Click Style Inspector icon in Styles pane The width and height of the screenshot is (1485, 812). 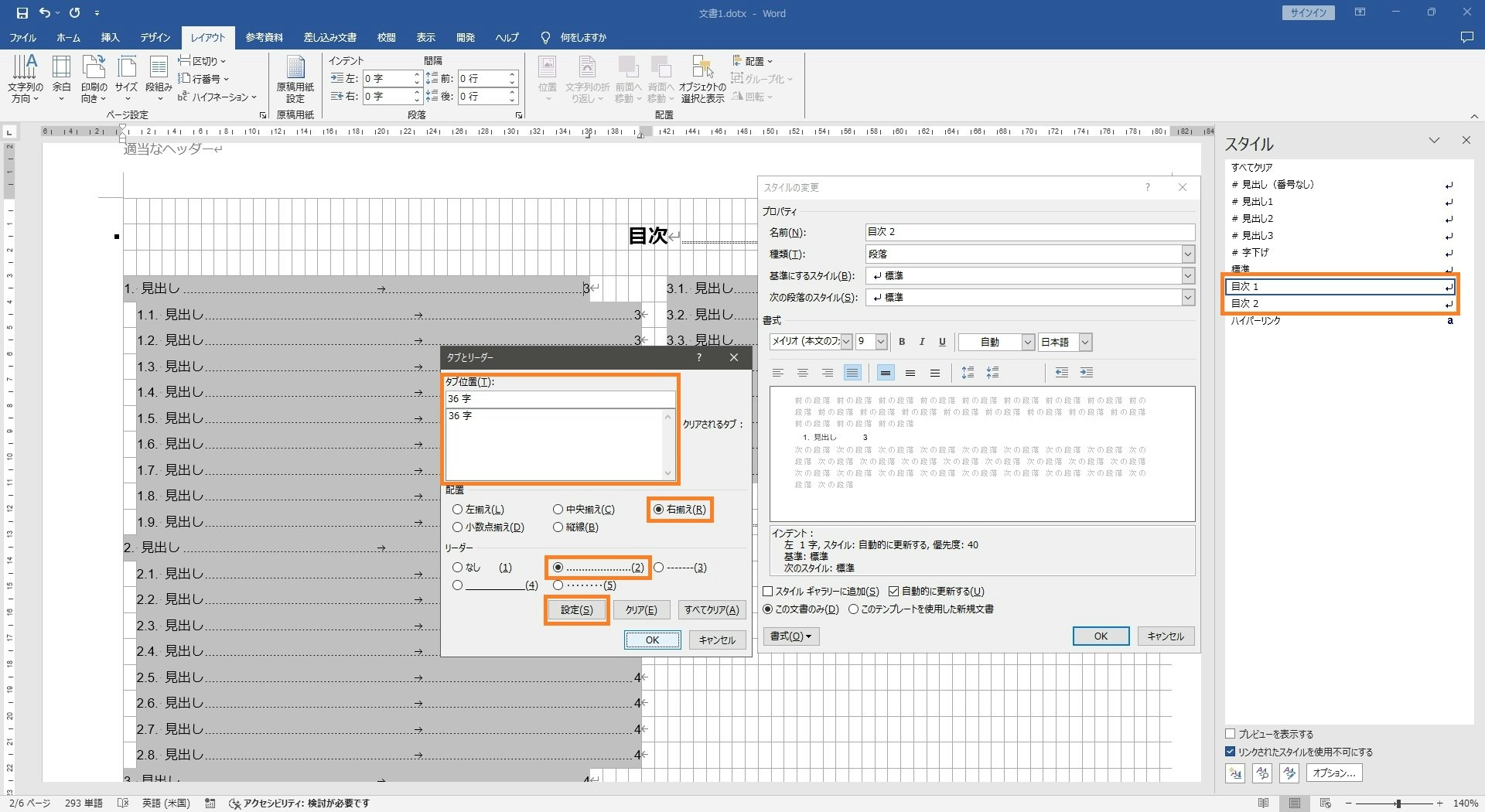pos(1262,773)
